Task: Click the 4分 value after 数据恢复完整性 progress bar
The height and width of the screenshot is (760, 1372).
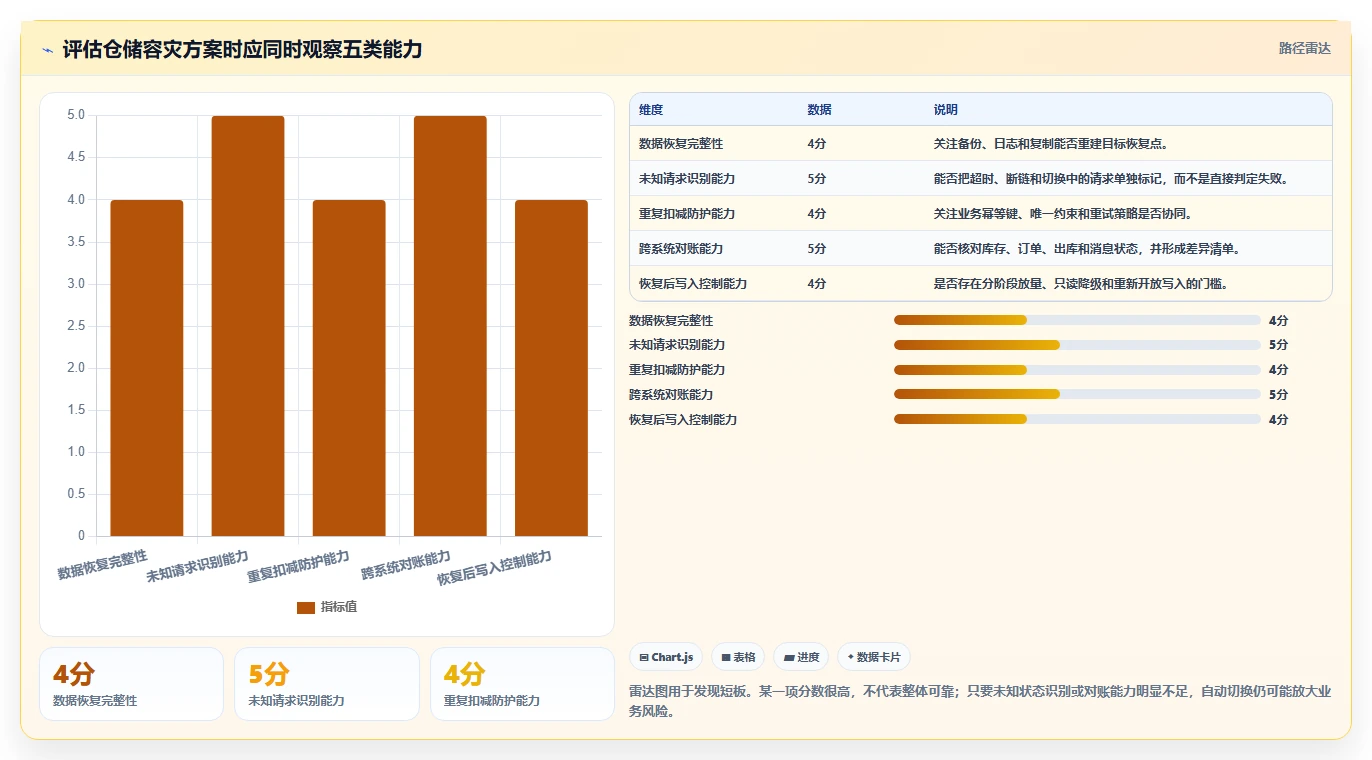Action: pos(1278,321)
